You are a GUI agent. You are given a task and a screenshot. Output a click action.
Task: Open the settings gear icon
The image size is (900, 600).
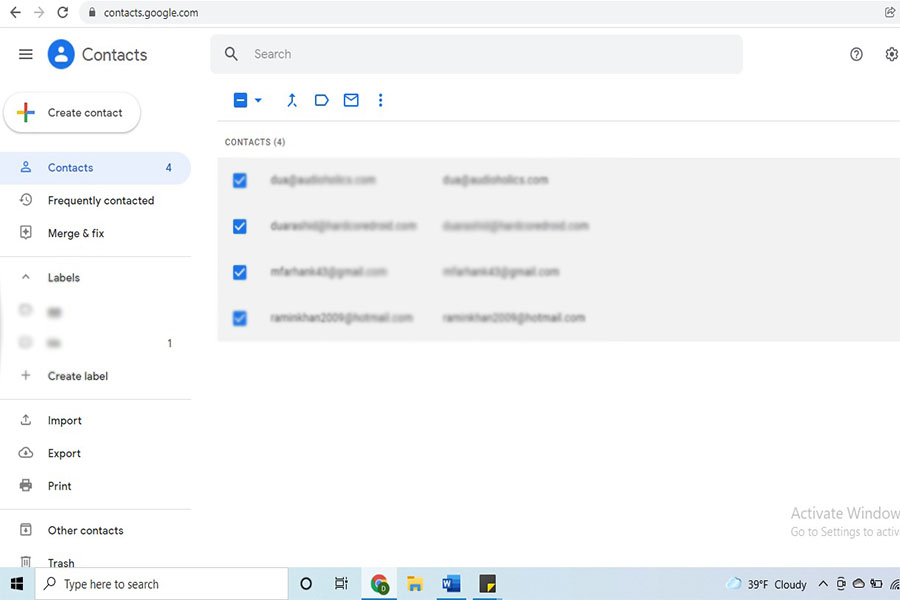click(x=891, y=55)
